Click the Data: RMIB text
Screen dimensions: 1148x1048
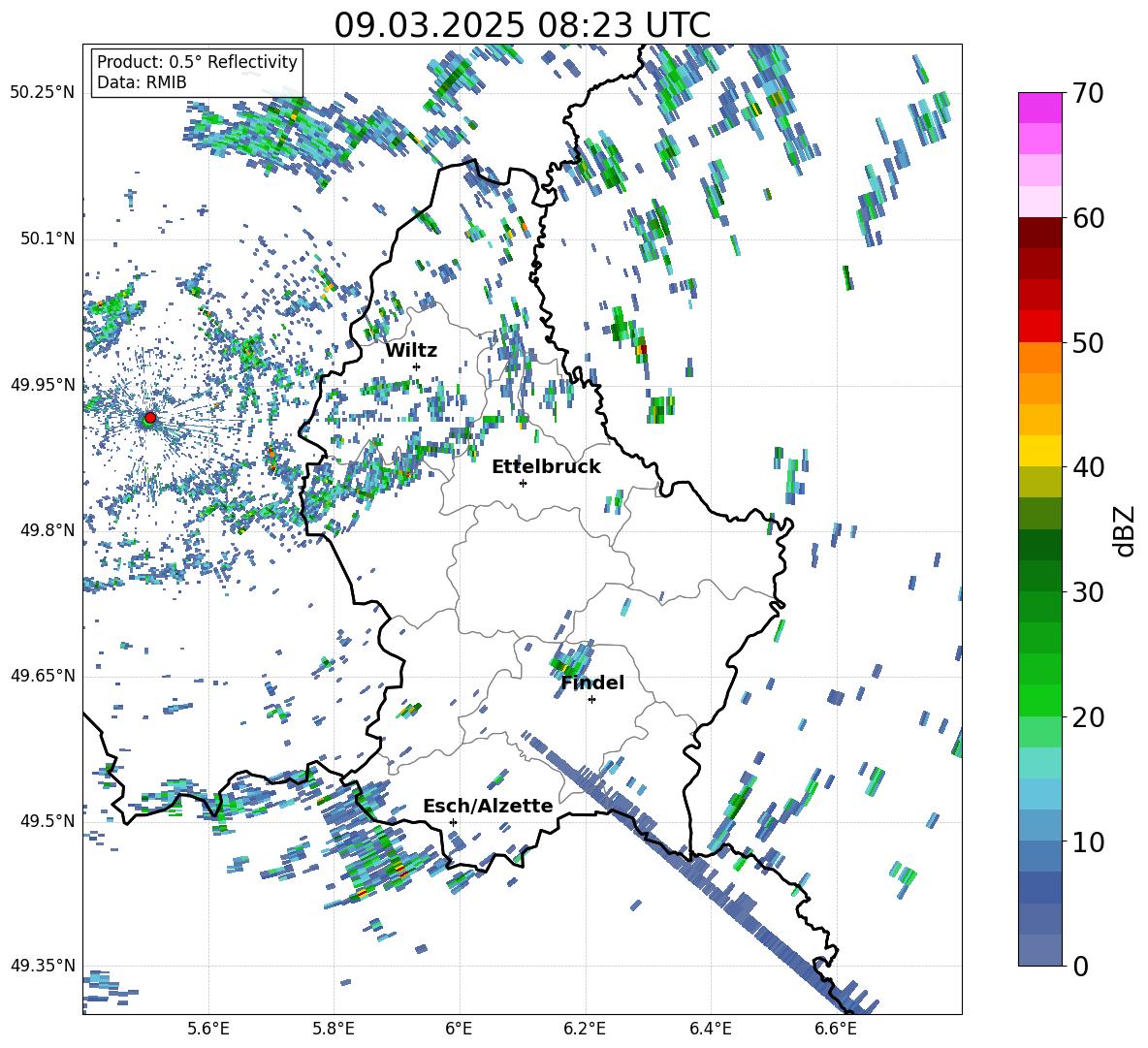click(142, 82)
